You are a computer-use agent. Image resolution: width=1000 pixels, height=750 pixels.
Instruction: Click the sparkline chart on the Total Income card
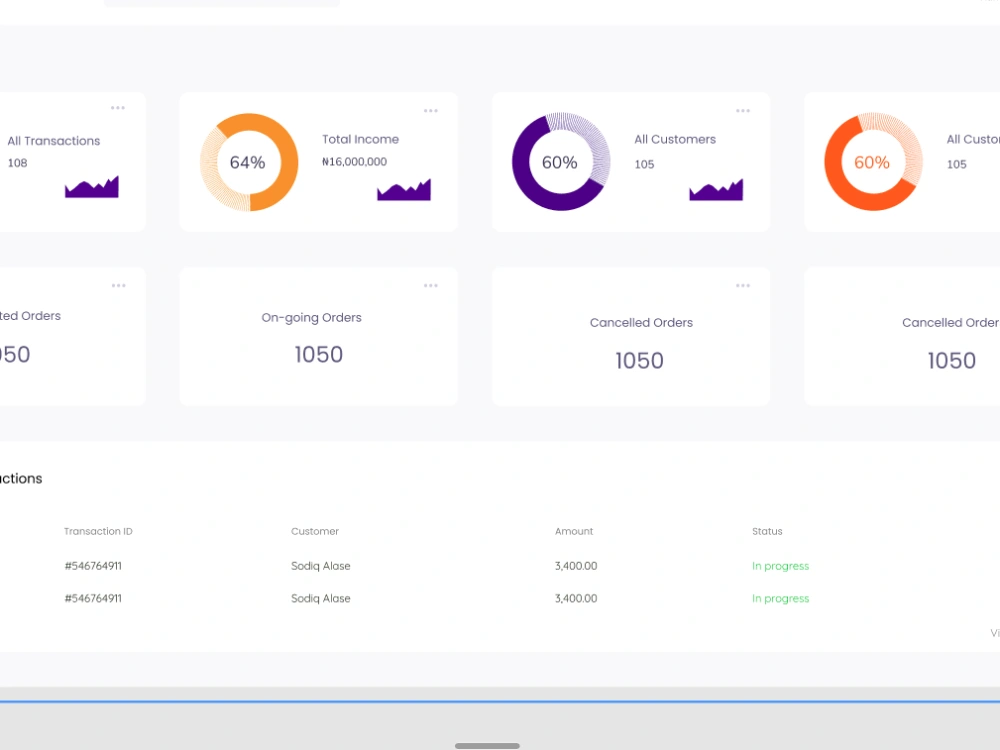pyautogui.click(x=404, y=189)
